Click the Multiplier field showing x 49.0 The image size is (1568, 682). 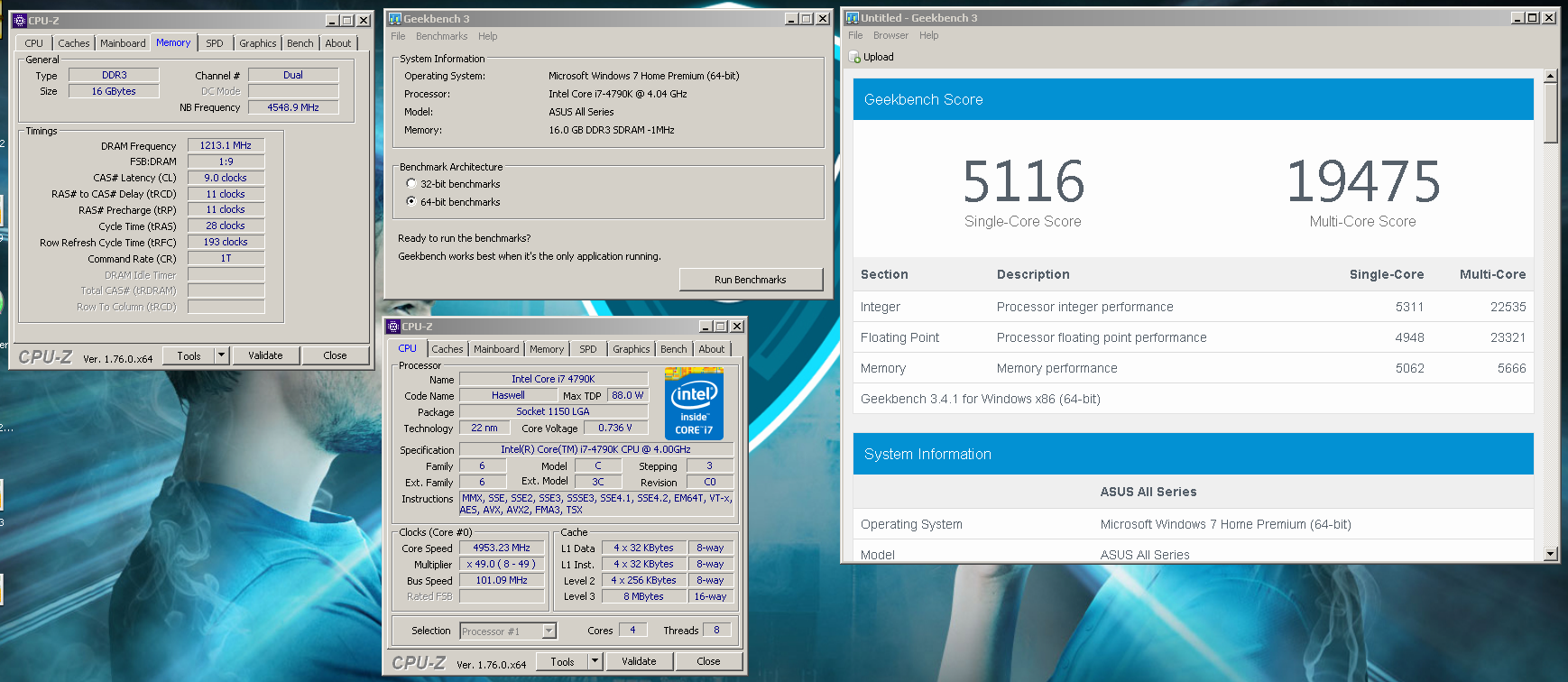click(x=502, y=564)
